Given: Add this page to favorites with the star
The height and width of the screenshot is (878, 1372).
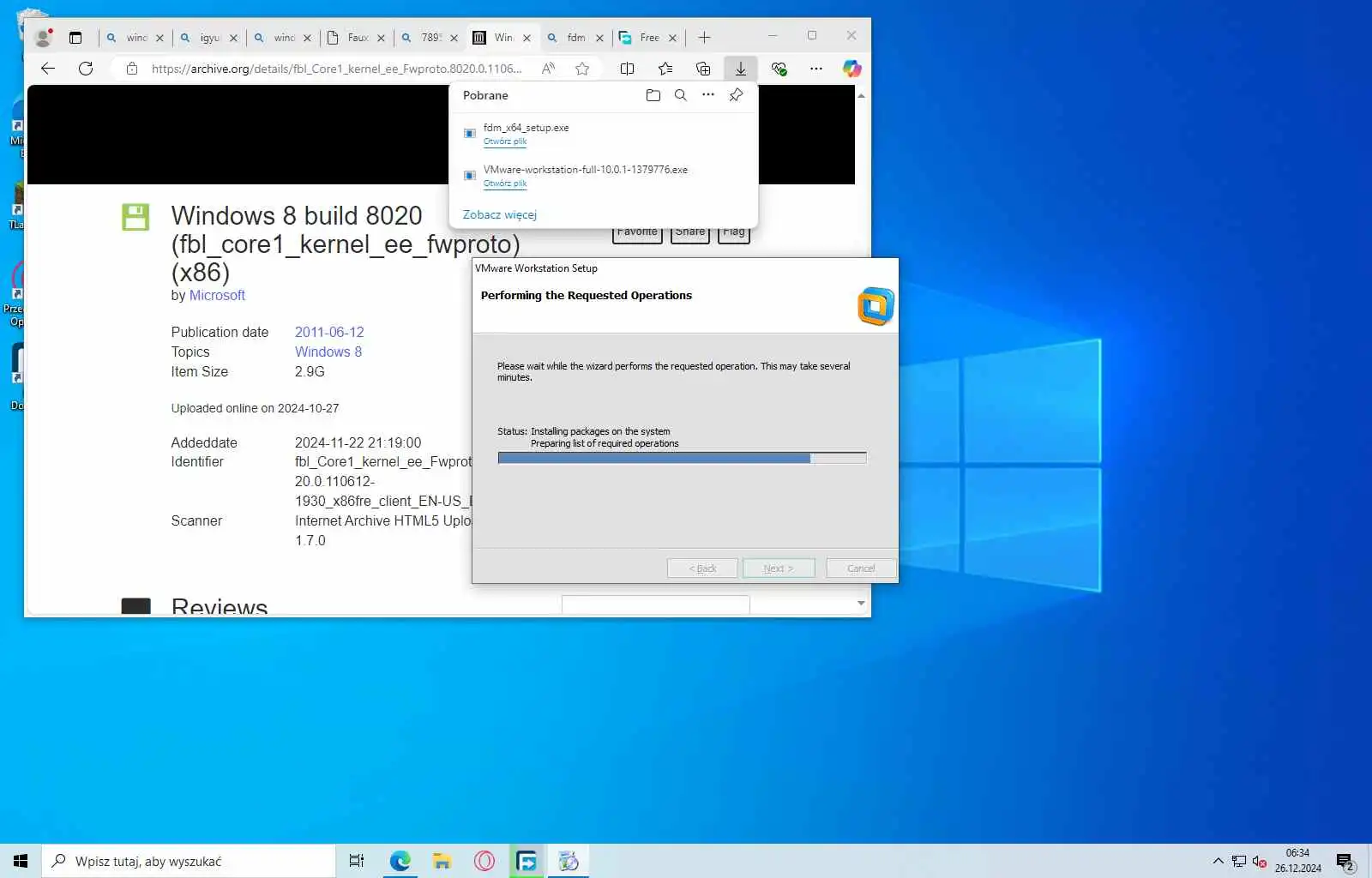Looking at the screenshot, I should tap(582, 69).
